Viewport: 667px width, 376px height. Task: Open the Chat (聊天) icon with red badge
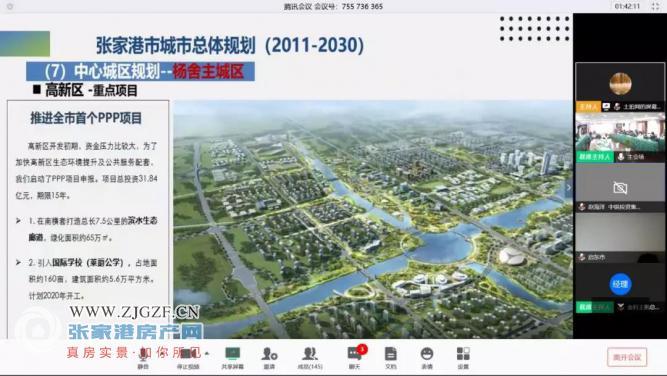355,354
